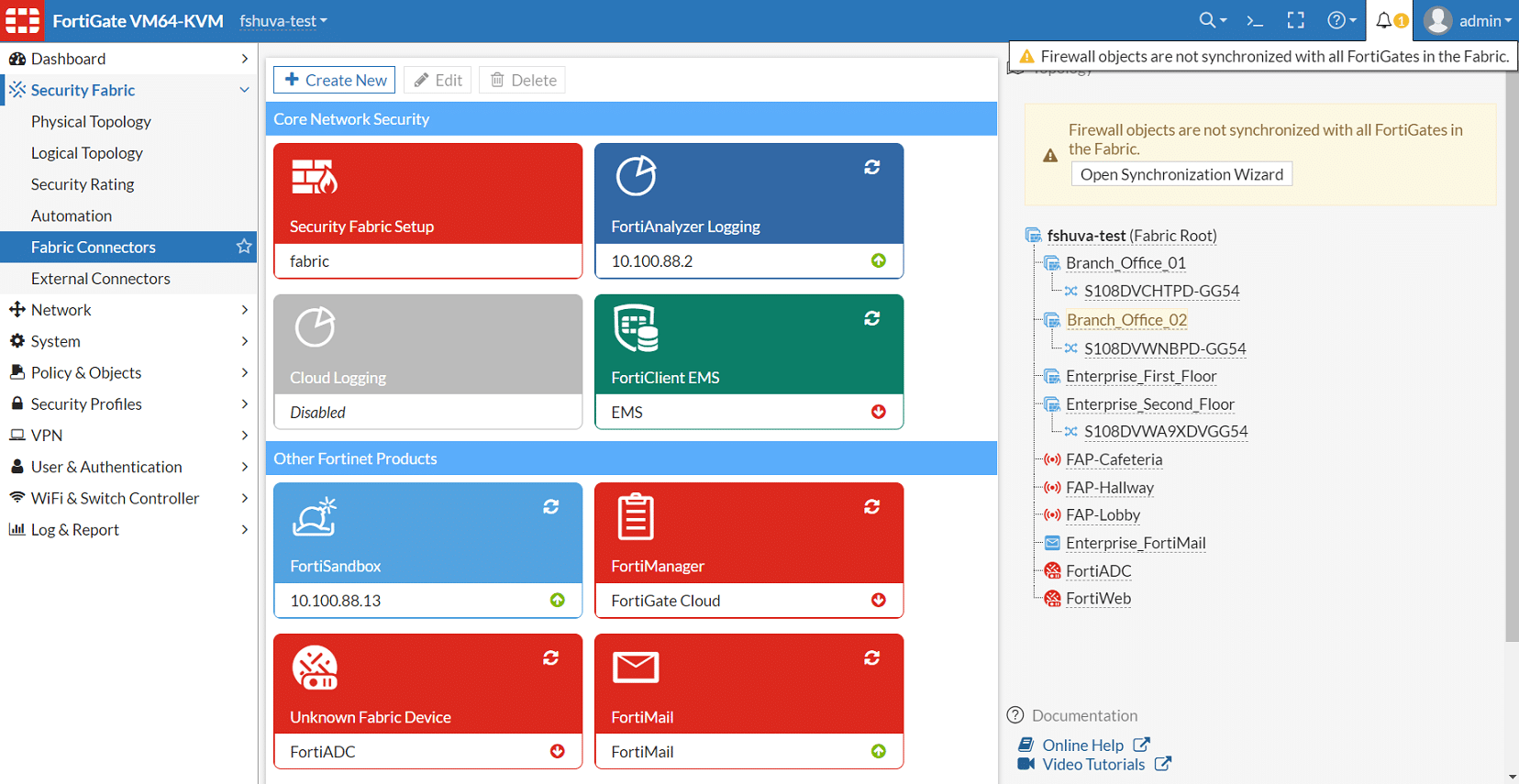Screen dimensions: 1519x784
Task: Select Enterprise_FortiMail node
Action: coord(1136,543)
